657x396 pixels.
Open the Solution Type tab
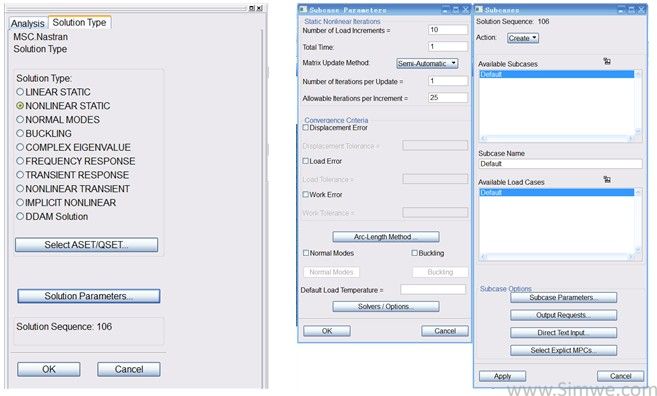coord(79,23)
